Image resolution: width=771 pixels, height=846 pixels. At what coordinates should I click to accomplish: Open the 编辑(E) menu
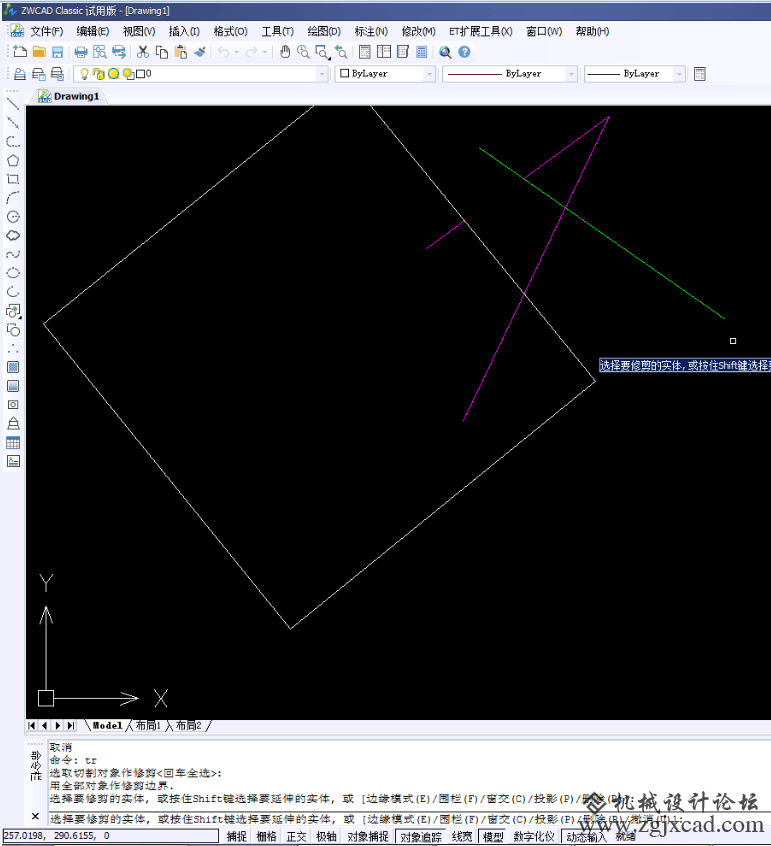coord(93,31)
